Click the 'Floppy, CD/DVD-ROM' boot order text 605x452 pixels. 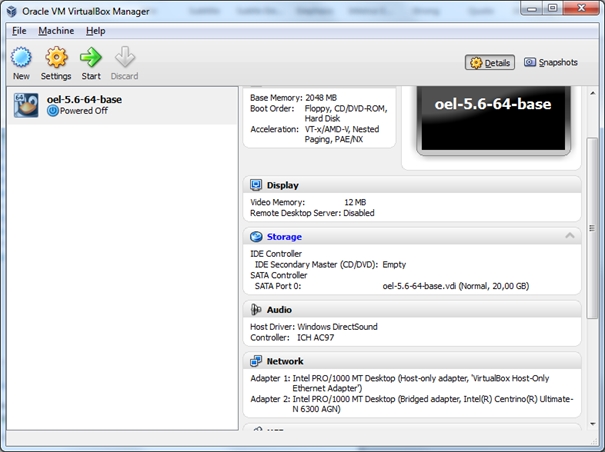click(346, 108)
